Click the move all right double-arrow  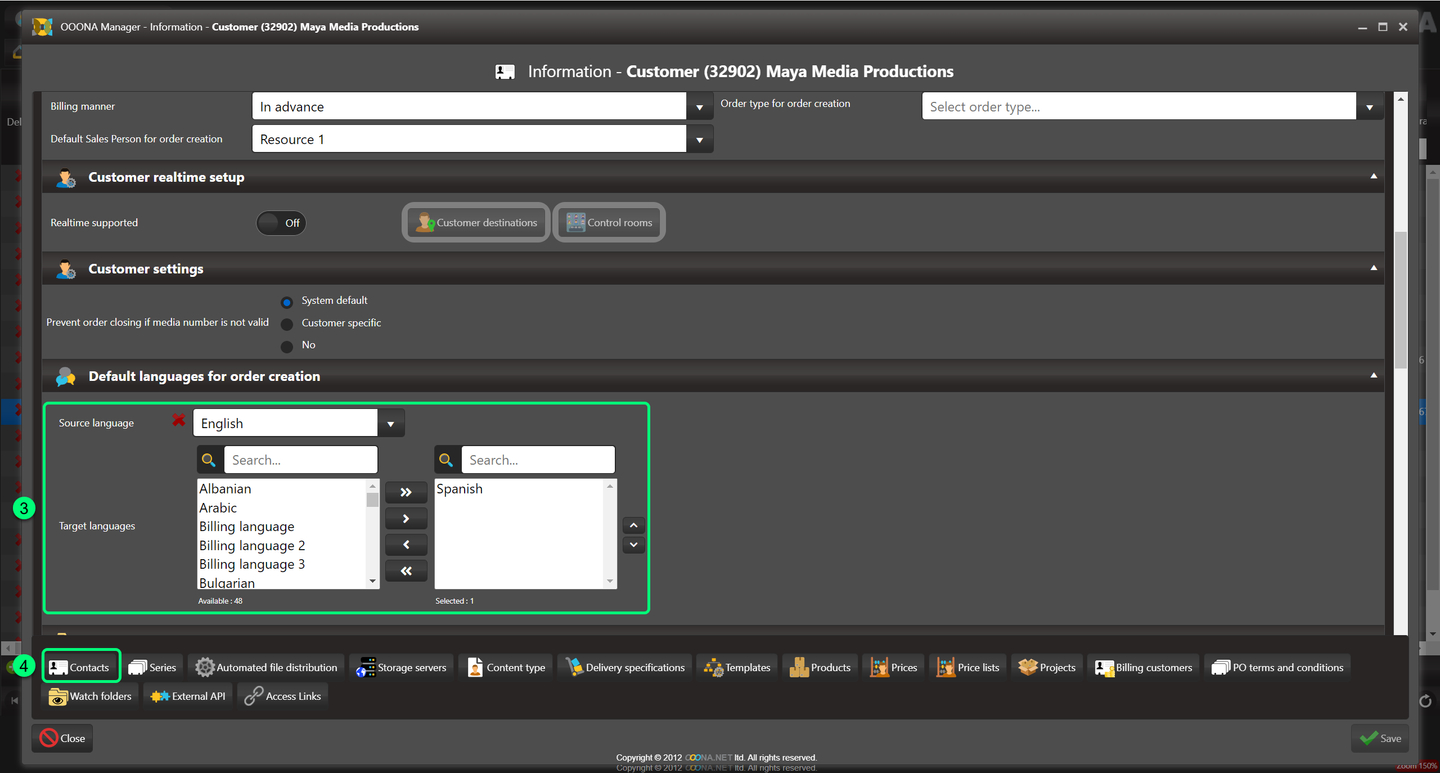tap(405, 492)
